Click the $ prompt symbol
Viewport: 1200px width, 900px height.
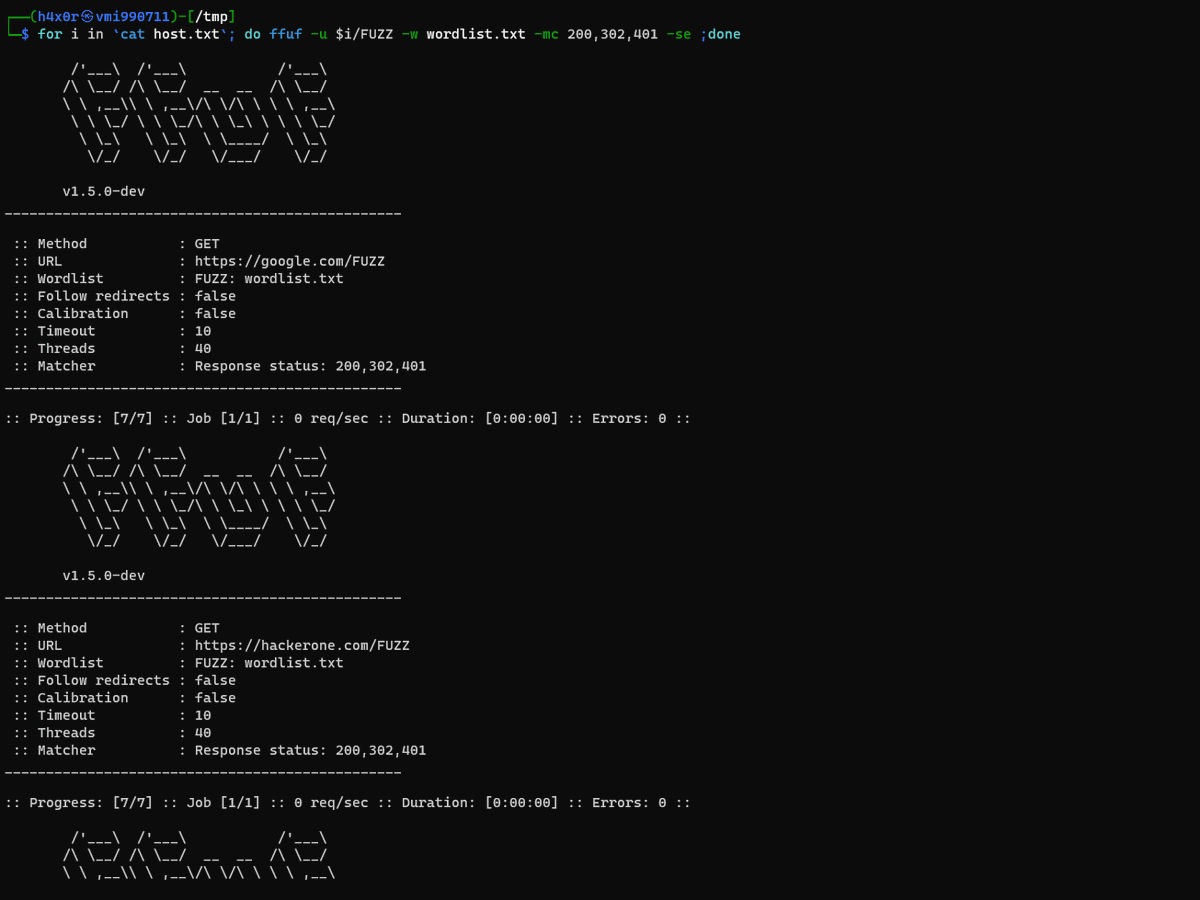pyautogui.click(x=26, y=34)
